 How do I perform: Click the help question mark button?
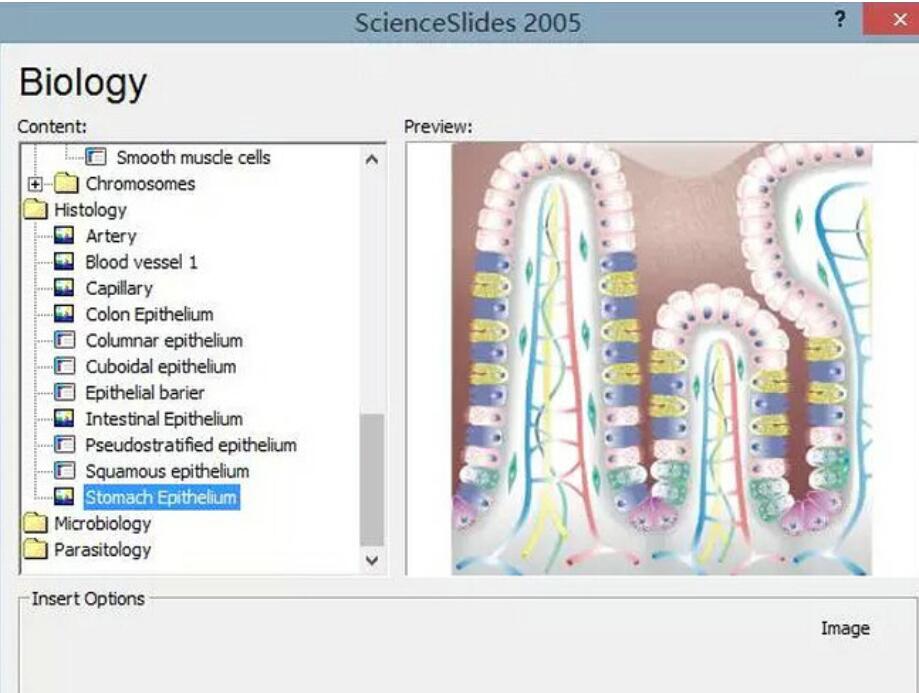coord(839,20)
